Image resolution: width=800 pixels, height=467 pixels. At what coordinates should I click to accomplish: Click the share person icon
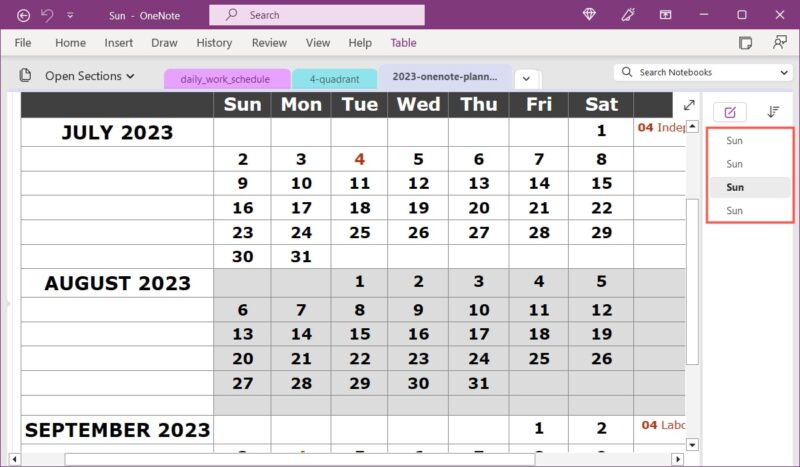click(x=780, y=42)
